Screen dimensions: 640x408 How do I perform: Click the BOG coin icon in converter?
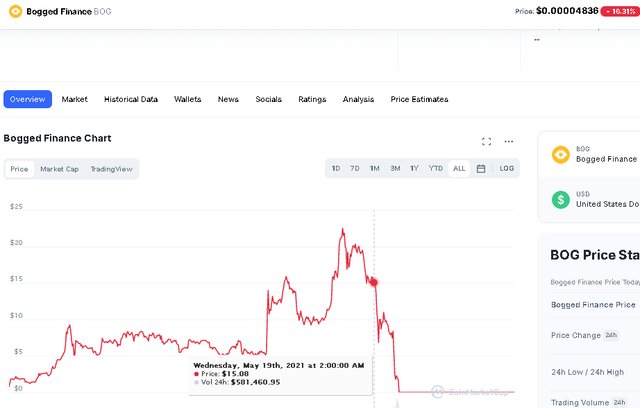(x=561, y=155)
